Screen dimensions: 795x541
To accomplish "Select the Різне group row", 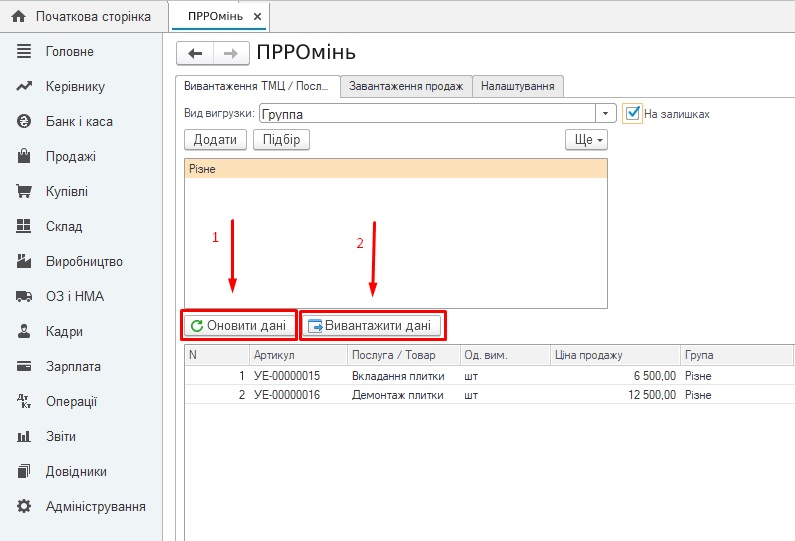I will tap(395, 169).
